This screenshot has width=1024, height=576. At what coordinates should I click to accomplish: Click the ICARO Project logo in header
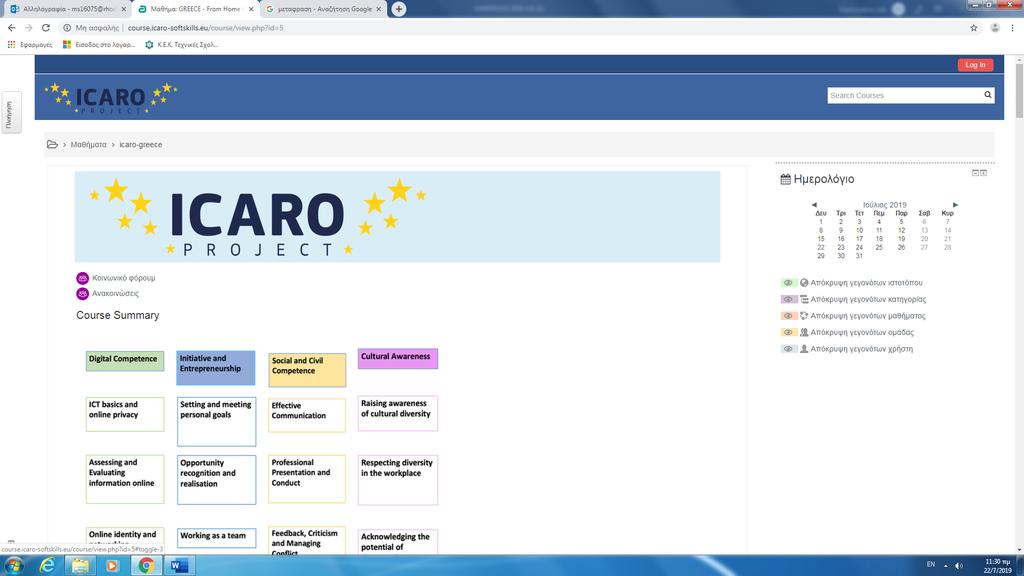coord(111,97)
